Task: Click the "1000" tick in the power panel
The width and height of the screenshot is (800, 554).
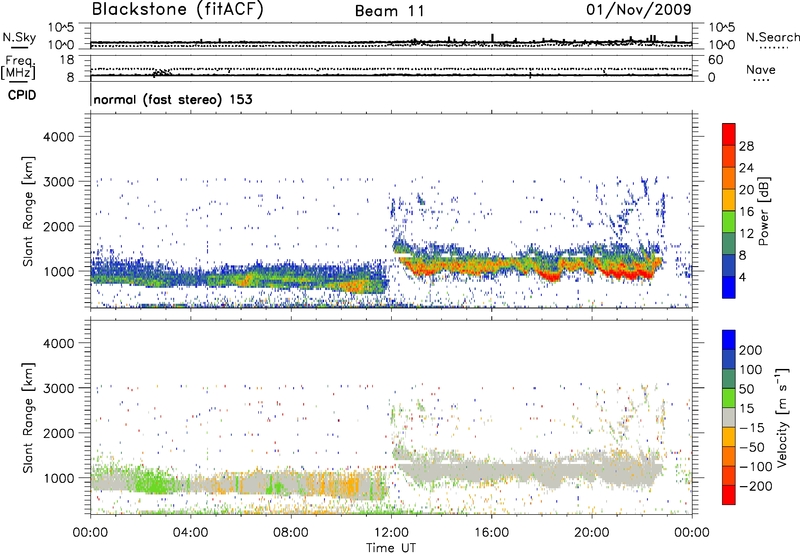Action: pyautogui.click(x=58, y=271)
